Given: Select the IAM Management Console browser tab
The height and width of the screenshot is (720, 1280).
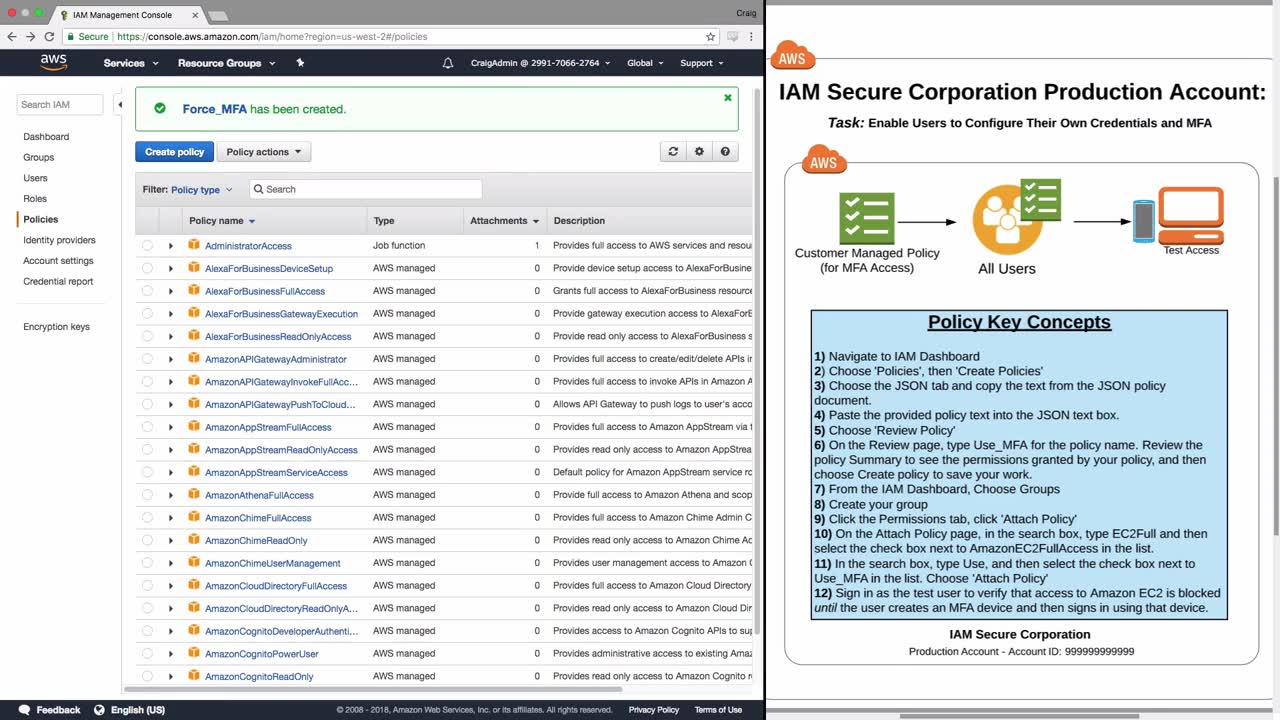Looking at the screenshot, I should point(128,15).
